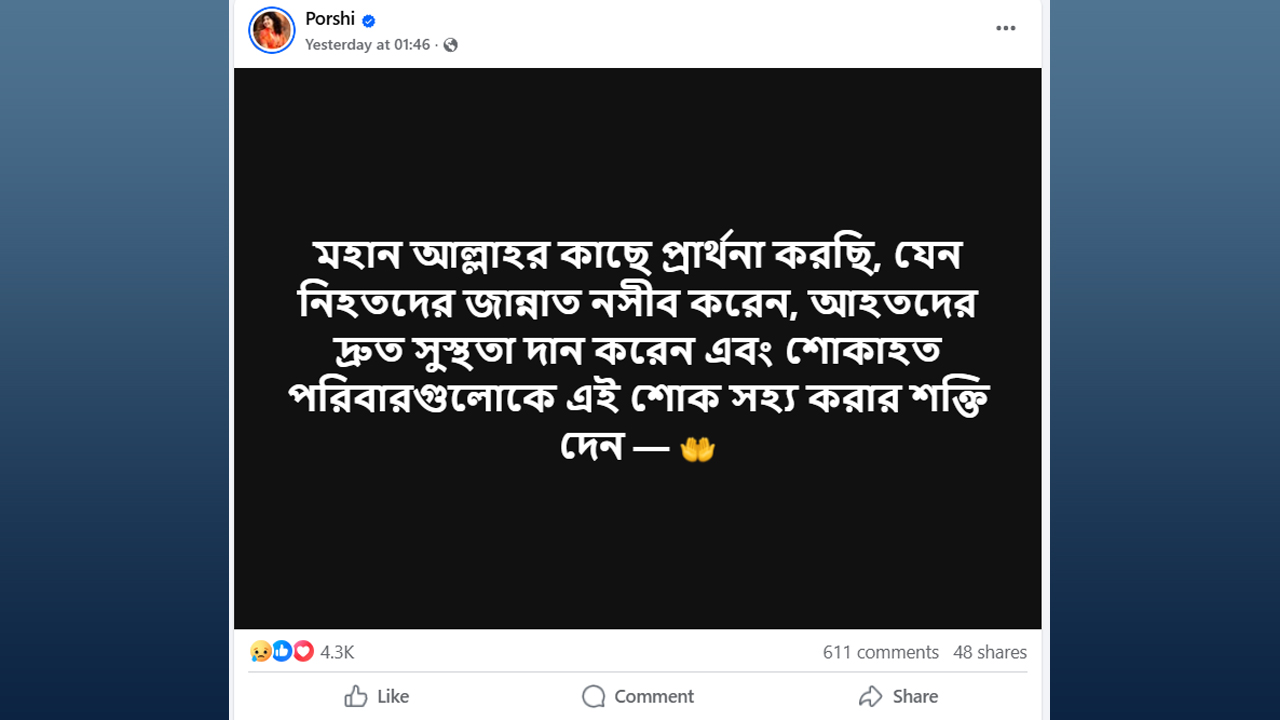Screen dimensions: 1280x720
Task: View the 48 shares list
Action: click(990, 652)
